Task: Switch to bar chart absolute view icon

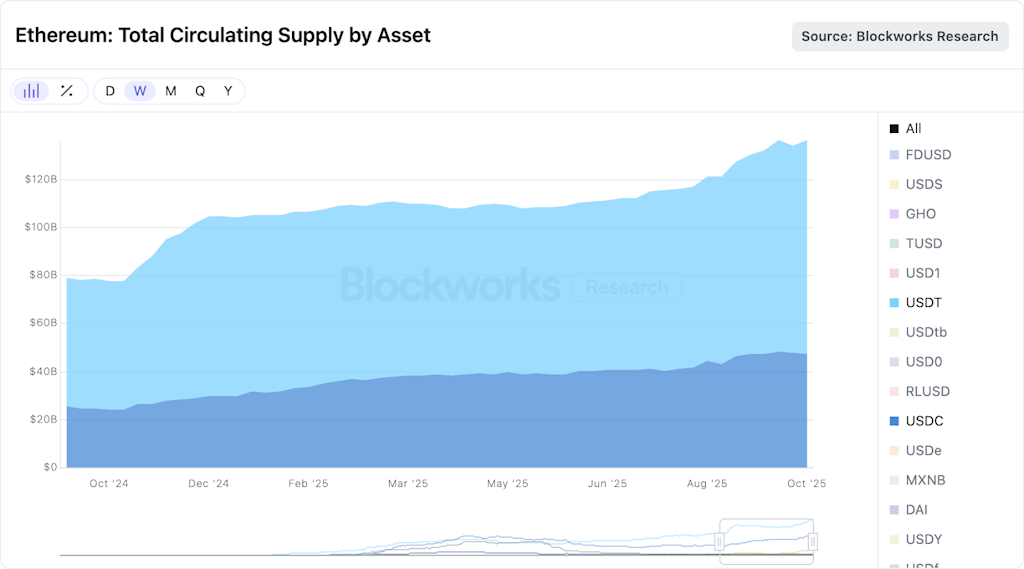Action: coord(32,91)
